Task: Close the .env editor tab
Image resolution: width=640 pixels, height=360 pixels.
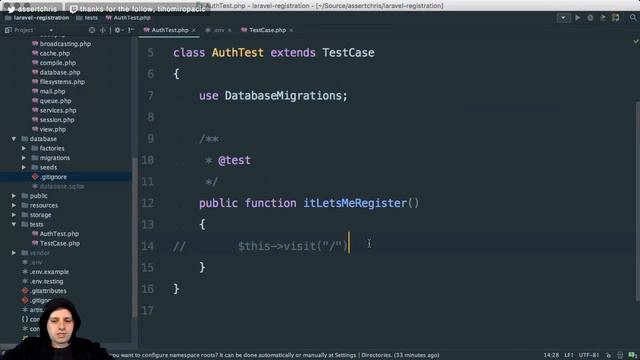Action: point(229,31)
